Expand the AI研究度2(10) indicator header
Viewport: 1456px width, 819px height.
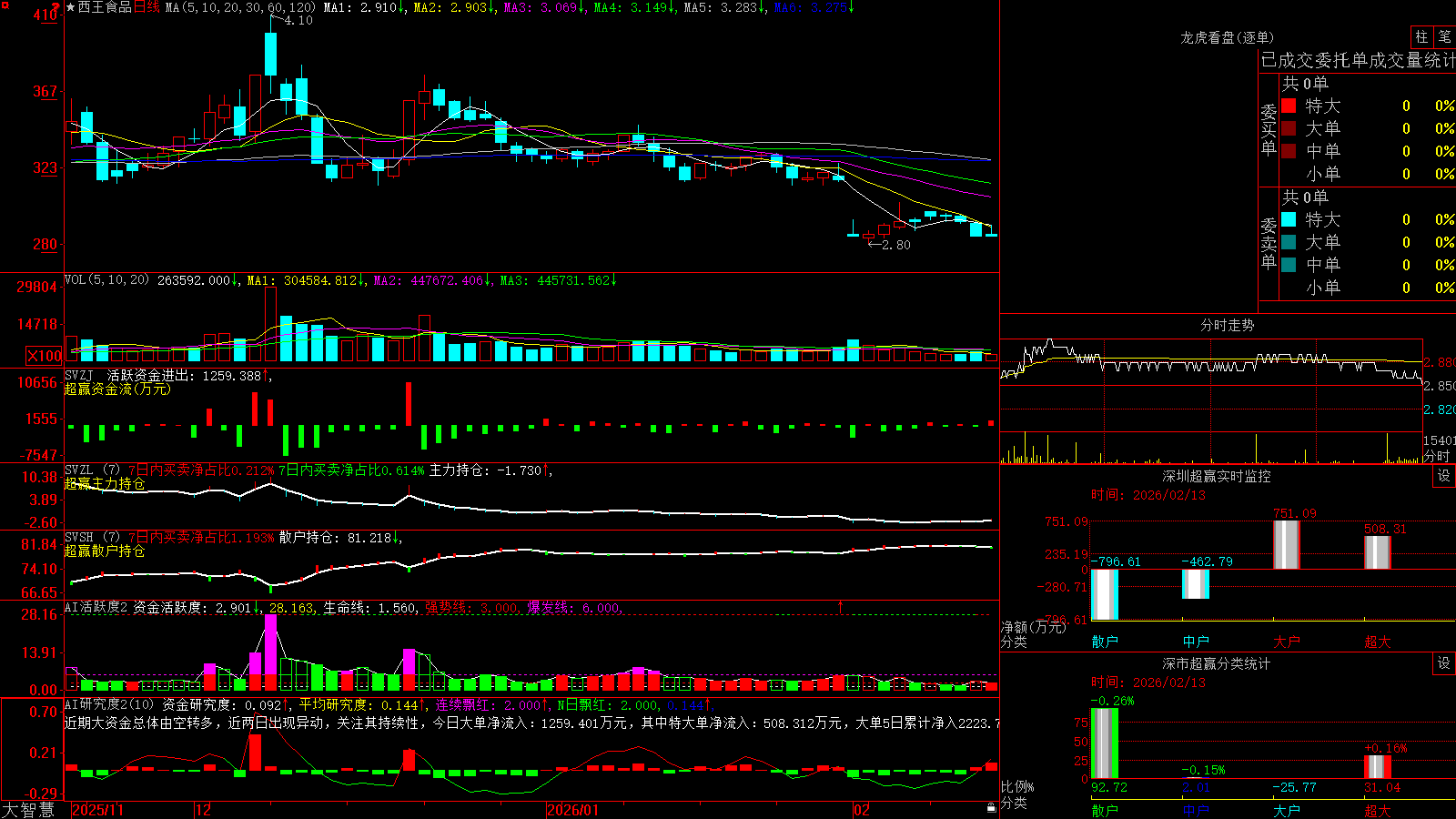[x=109, y=704]
